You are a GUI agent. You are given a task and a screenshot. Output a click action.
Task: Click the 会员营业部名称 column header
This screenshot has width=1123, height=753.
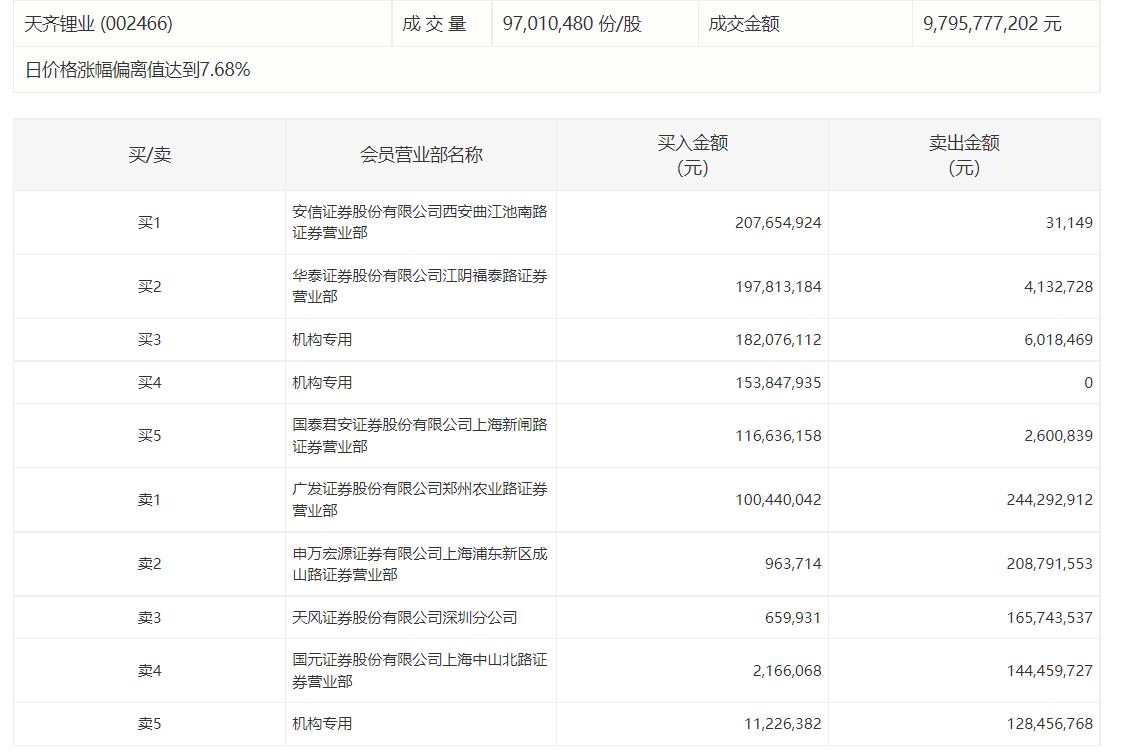point(421,155)
